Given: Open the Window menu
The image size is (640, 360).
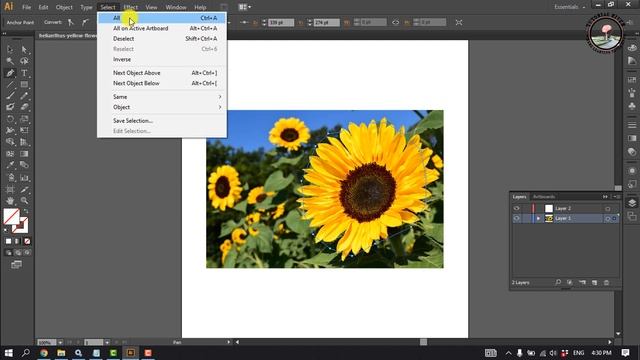Looking at the screenshot, I should [x=176, y=7].
